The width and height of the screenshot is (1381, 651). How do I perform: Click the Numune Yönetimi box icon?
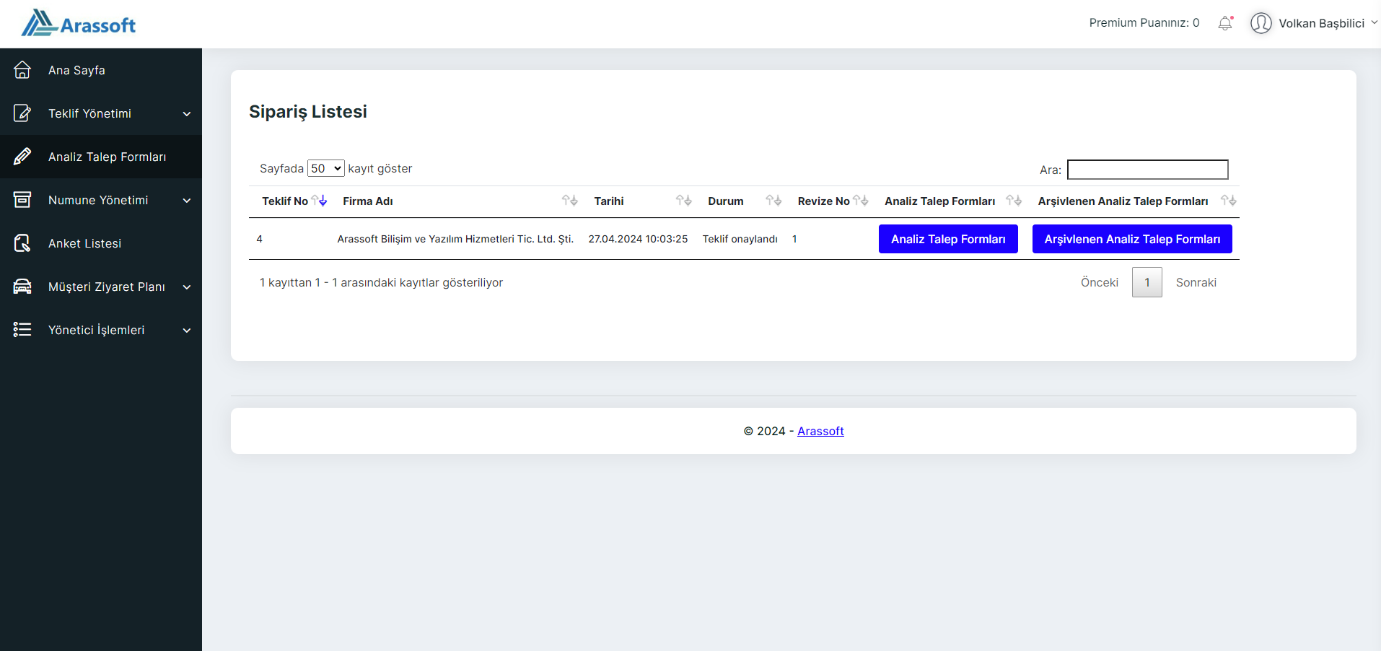click(22, 200)
